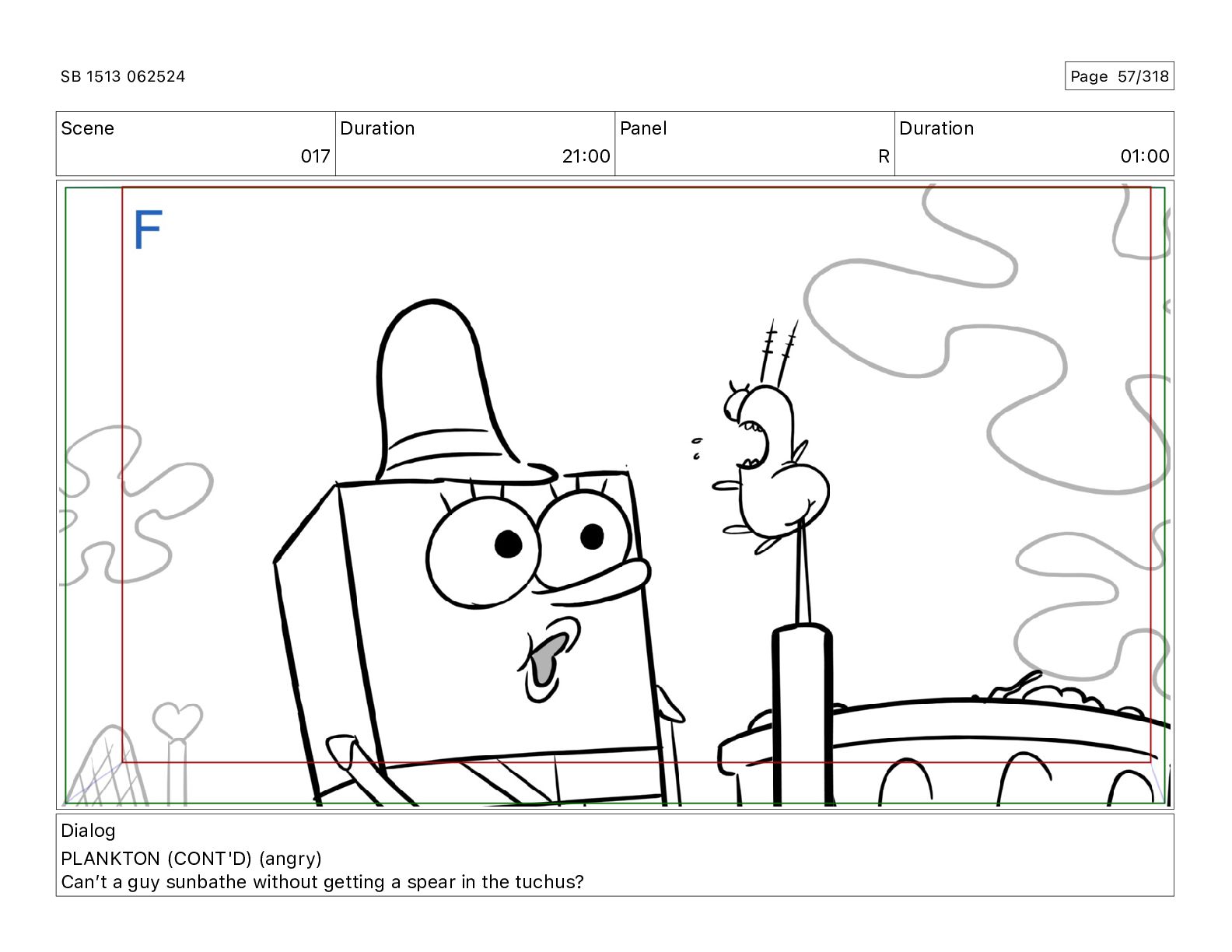Viewport: 1232px width, 952px height.
Task: Click the storyboard panel drawing of SpongeBob
Action: (478, 552)
